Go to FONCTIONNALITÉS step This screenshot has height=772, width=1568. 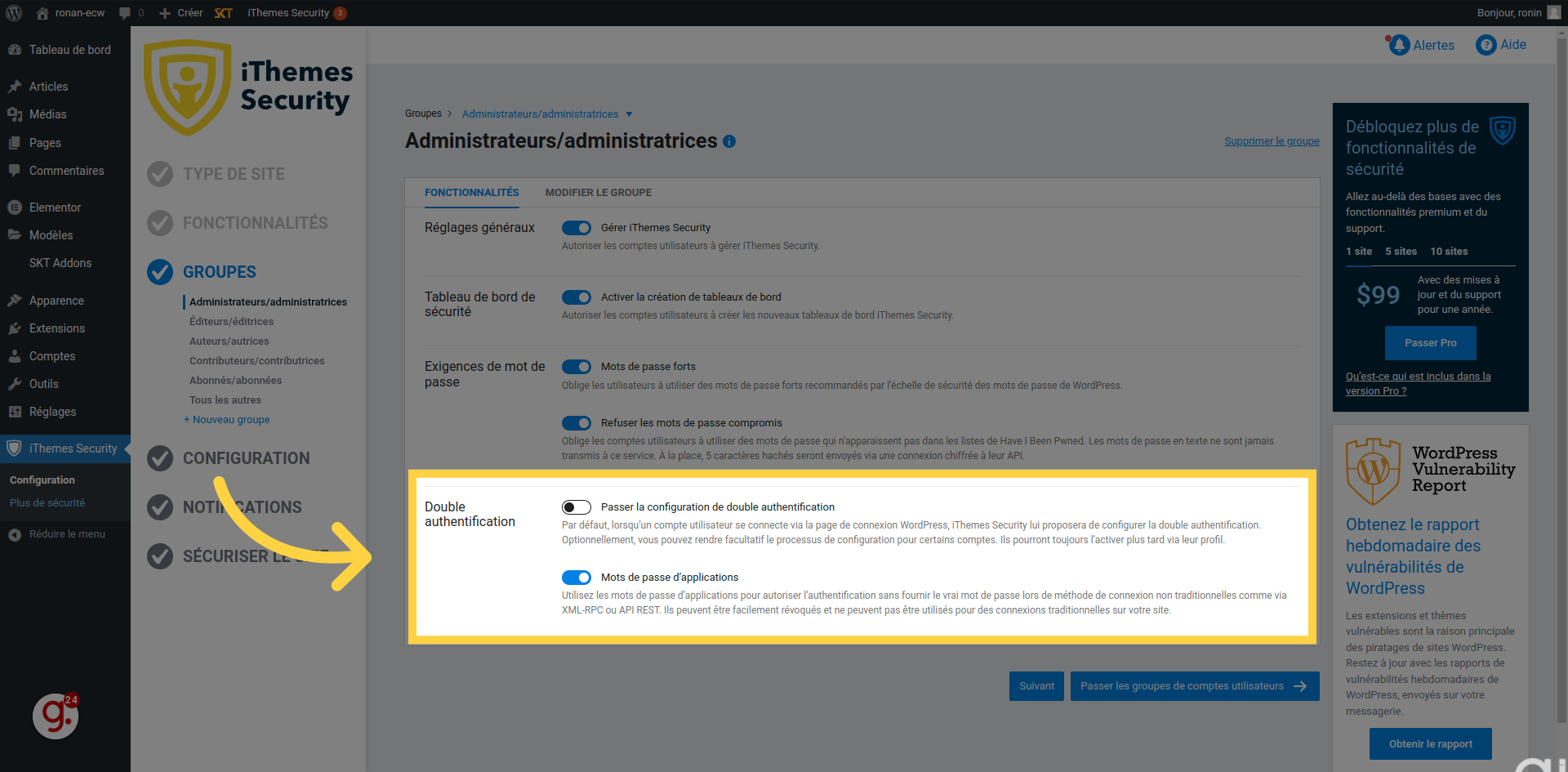point(255,223)
